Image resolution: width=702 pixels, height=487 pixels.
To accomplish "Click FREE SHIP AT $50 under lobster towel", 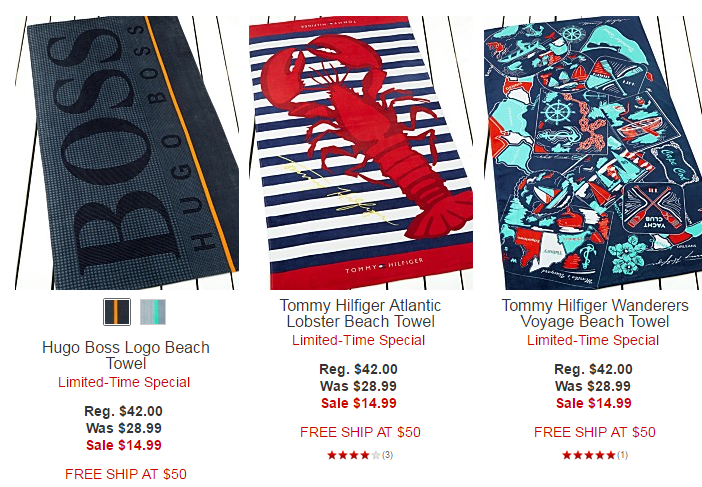I will coord(360,432).
